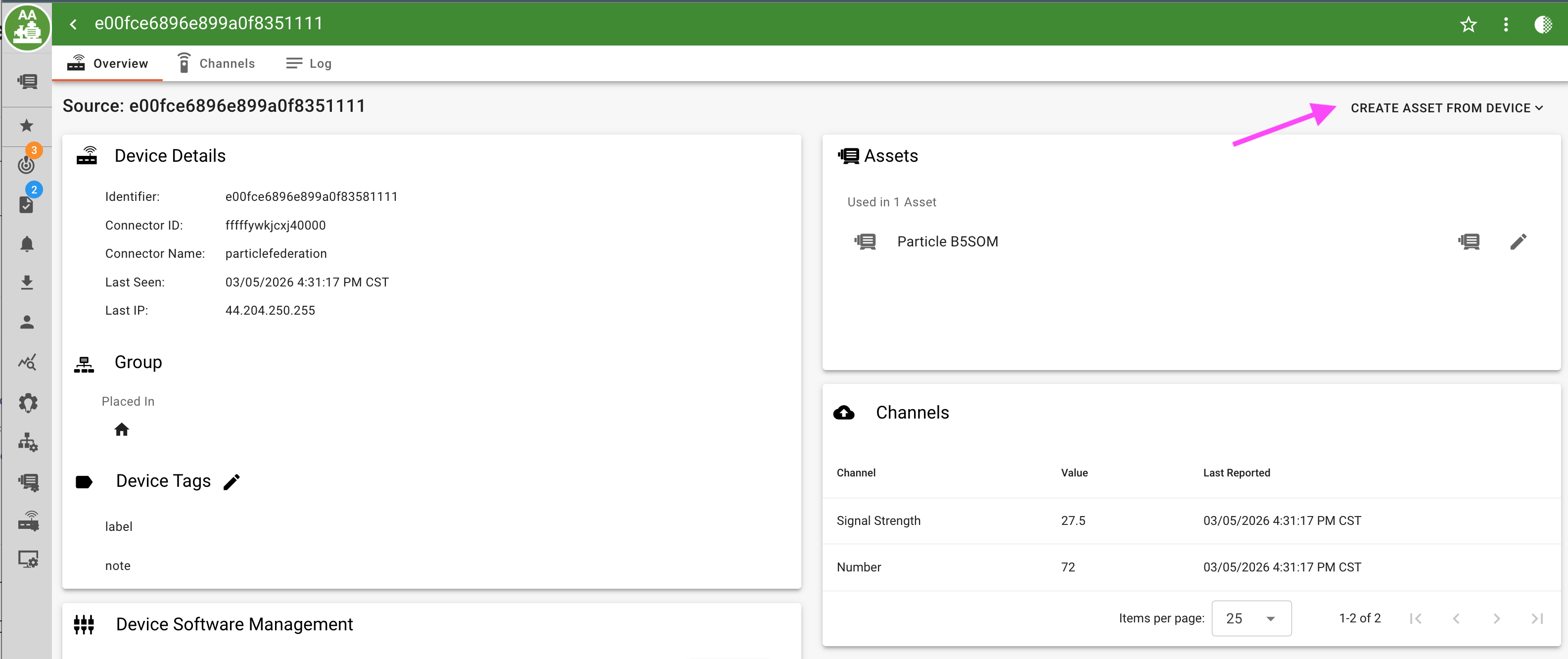Edit the Particle B5SOM asset pencil icon

1518,242
